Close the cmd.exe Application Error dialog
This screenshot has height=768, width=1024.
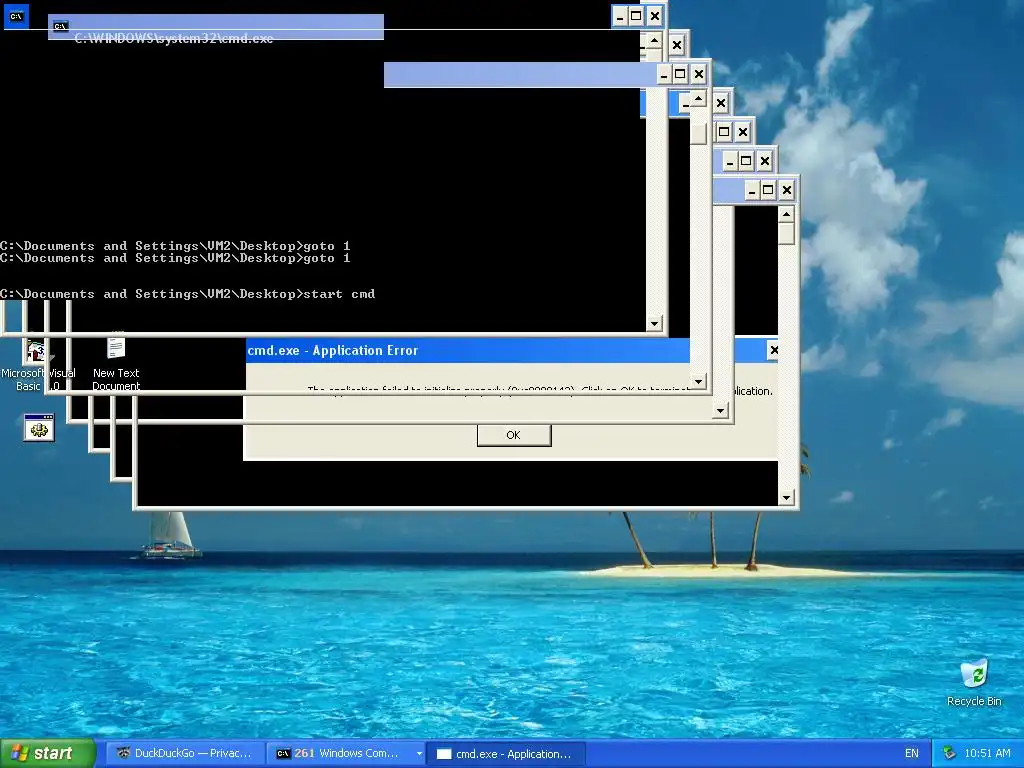click(x=773, y=350)
